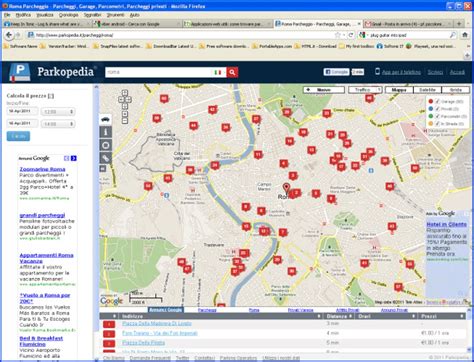
Task: Switch map to Satellite view
Action: [427, 90]
